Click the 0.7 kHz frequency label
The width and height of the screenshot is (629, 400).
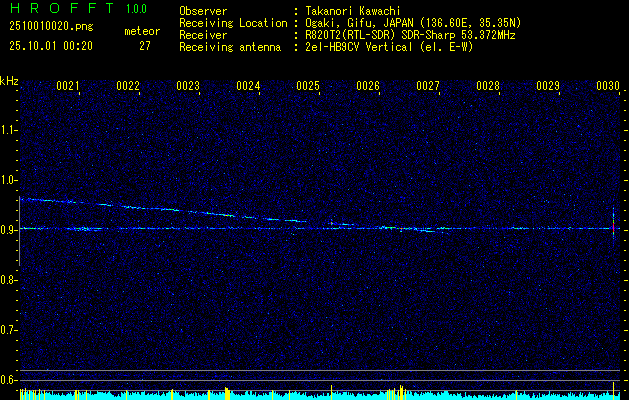click(8, 330)
